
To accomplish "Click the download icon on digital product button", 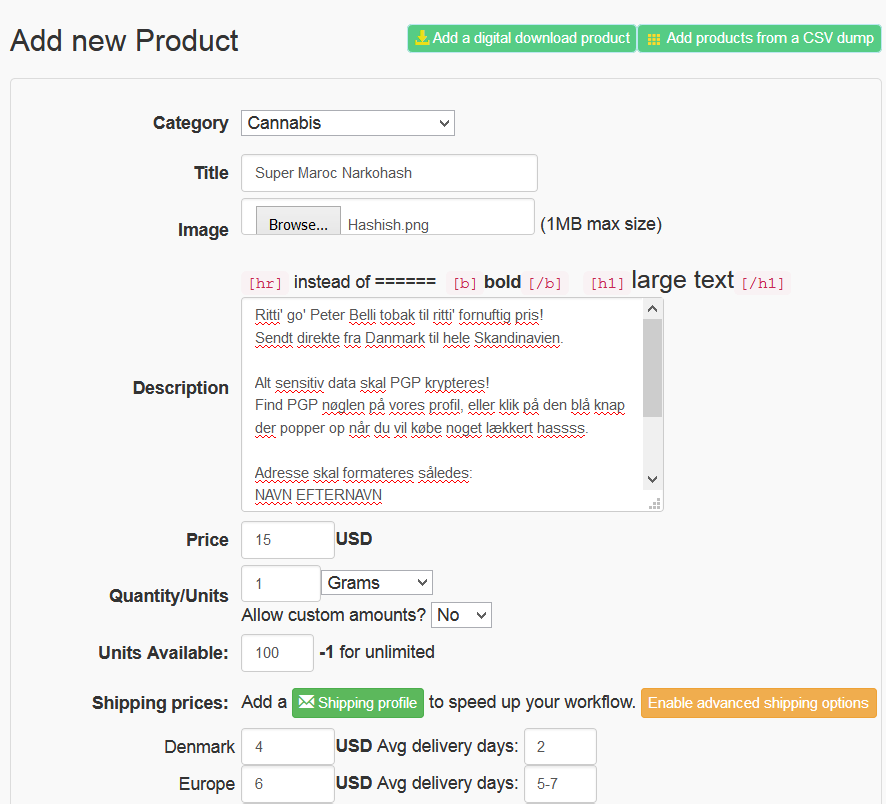I will 422,38.
